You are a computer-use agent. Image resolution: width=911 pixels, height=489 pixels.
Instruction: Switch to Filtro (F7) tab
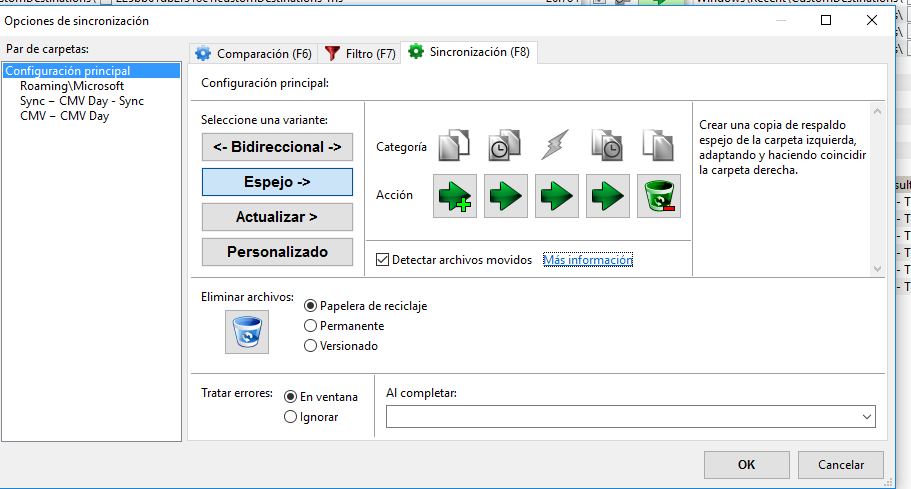360,53
